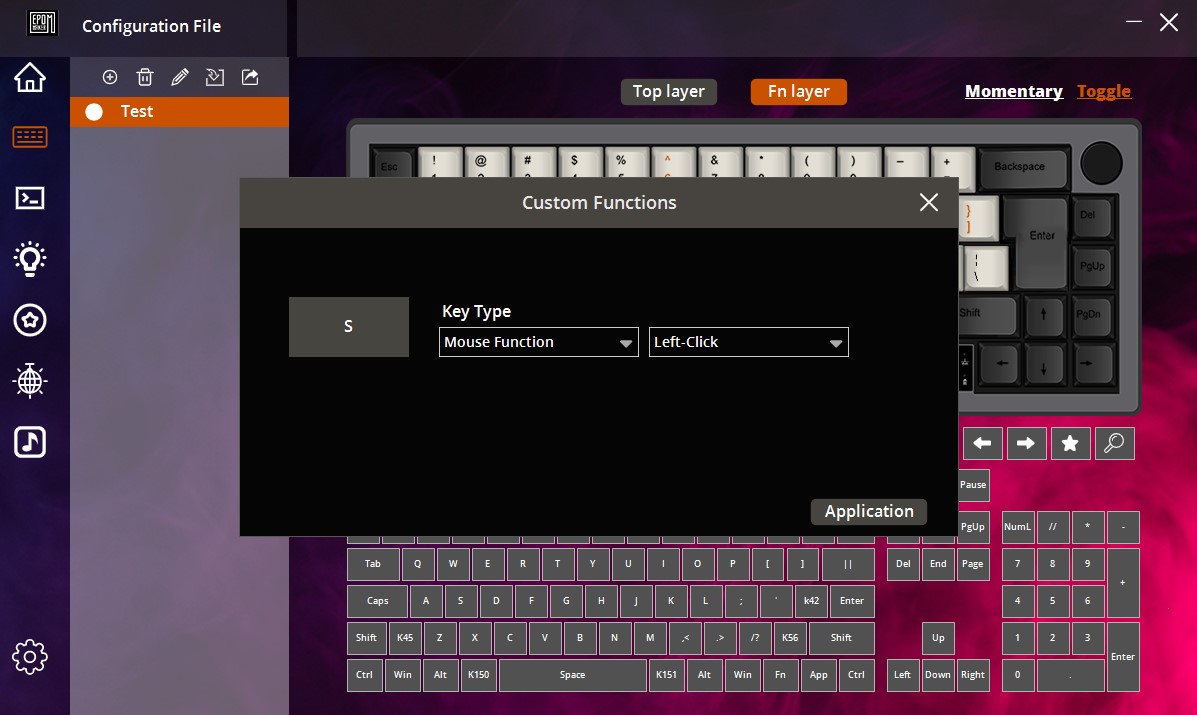
Task: Select the keyboard remap sidebar icon
Action: pyautogui.click(x=30, y=138)
